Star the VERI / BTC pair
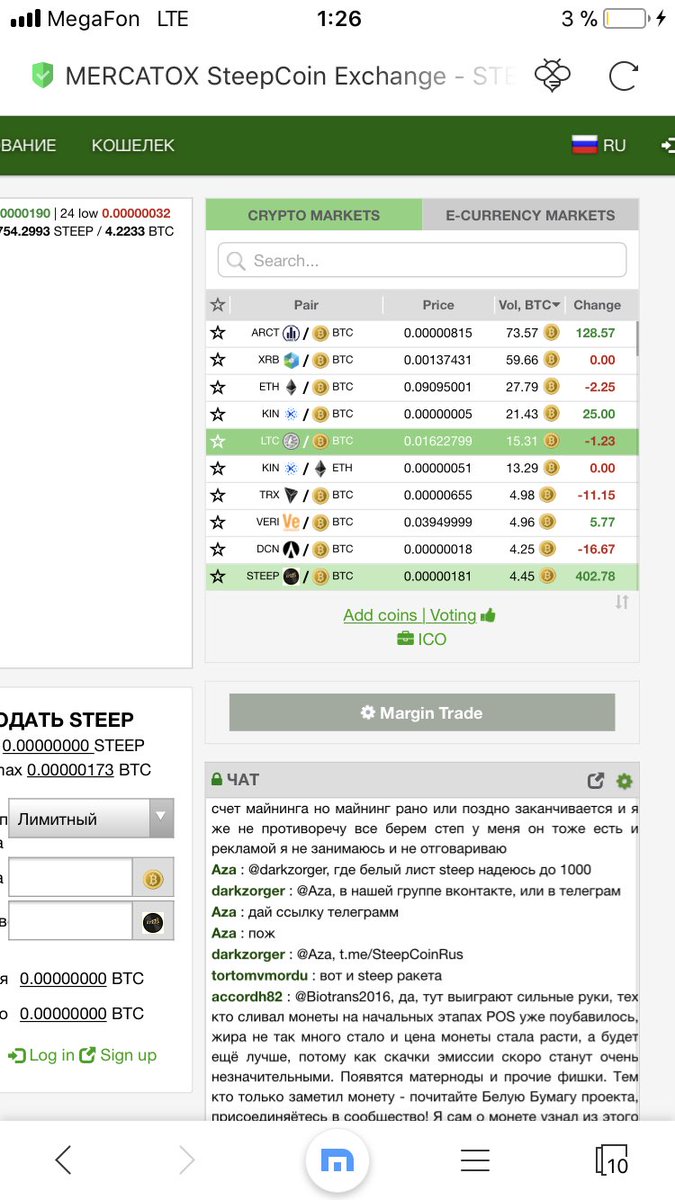675x1200 pixels. tap(218, 522)
